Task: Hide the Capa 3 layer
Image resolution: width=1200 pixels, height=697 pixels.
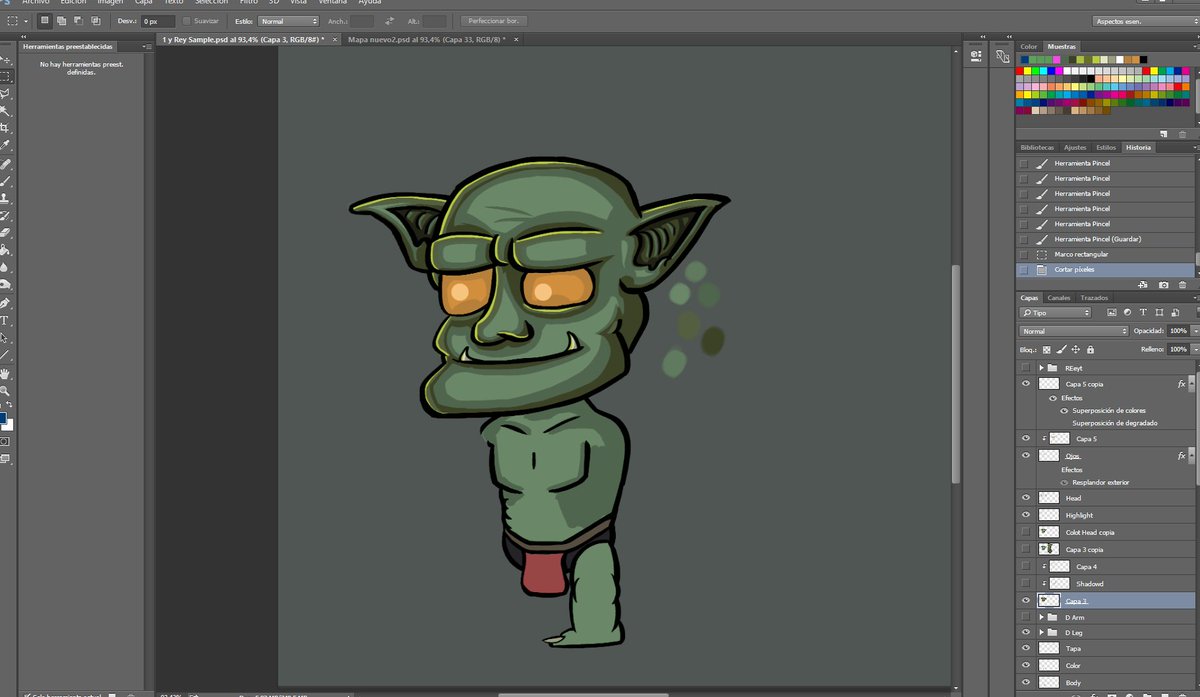Action: 1025,601
